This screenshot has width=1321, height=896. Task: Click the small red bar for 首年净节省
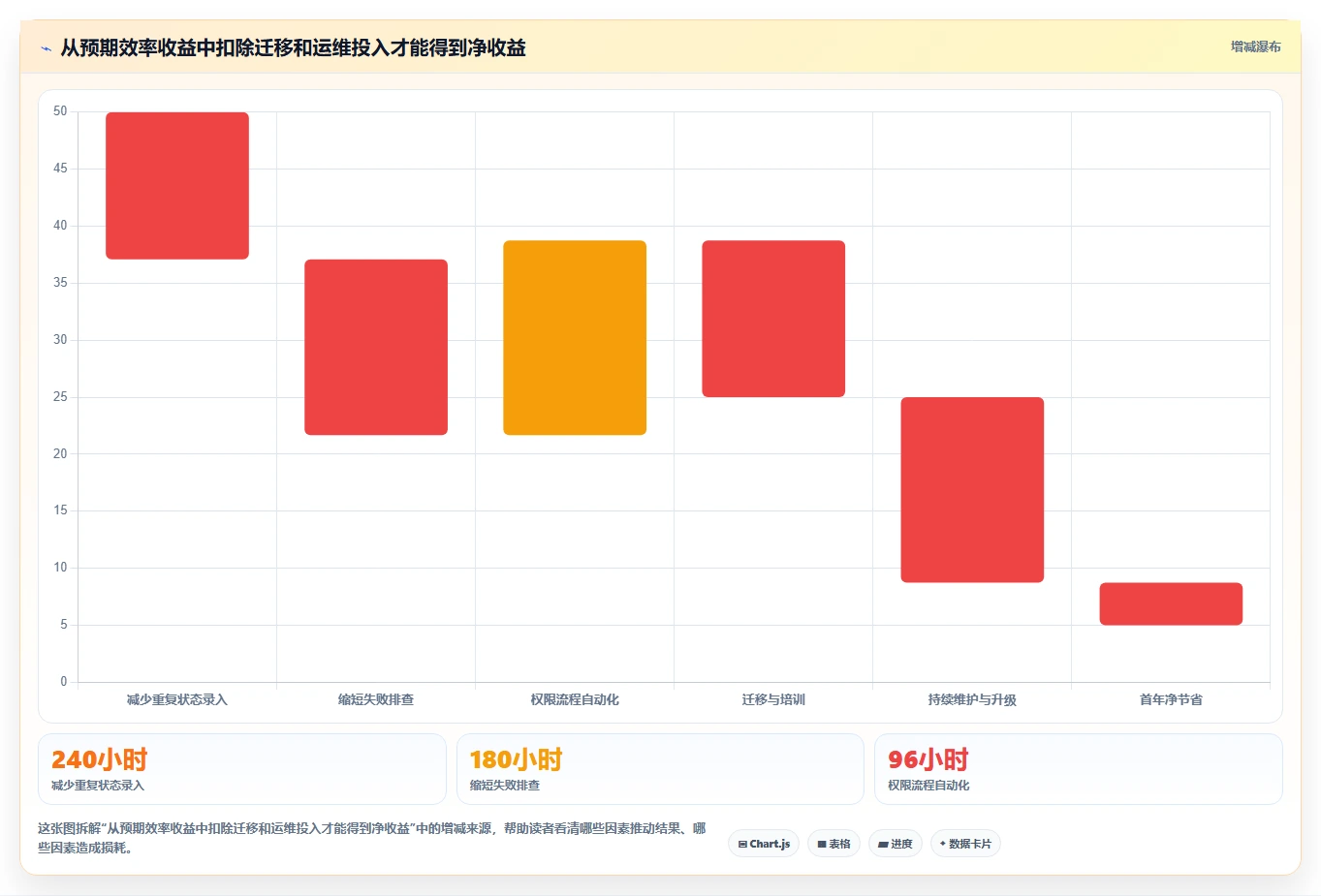[1171, 603]
